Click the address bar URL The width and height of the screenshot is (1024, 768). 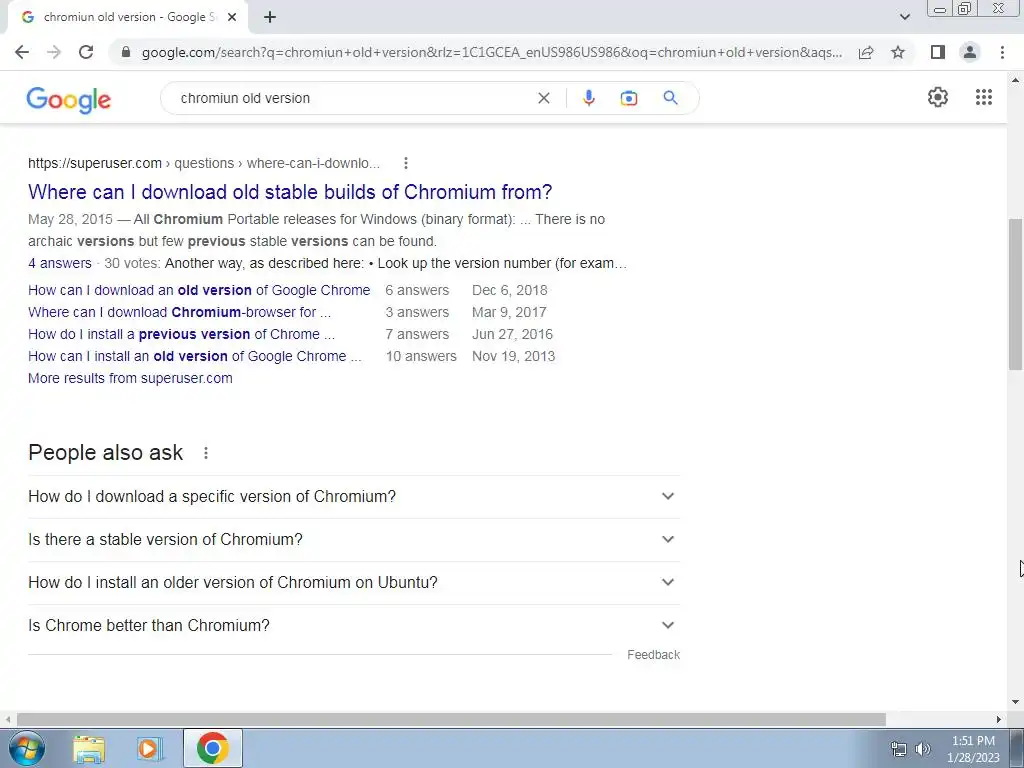coord(492,52)
